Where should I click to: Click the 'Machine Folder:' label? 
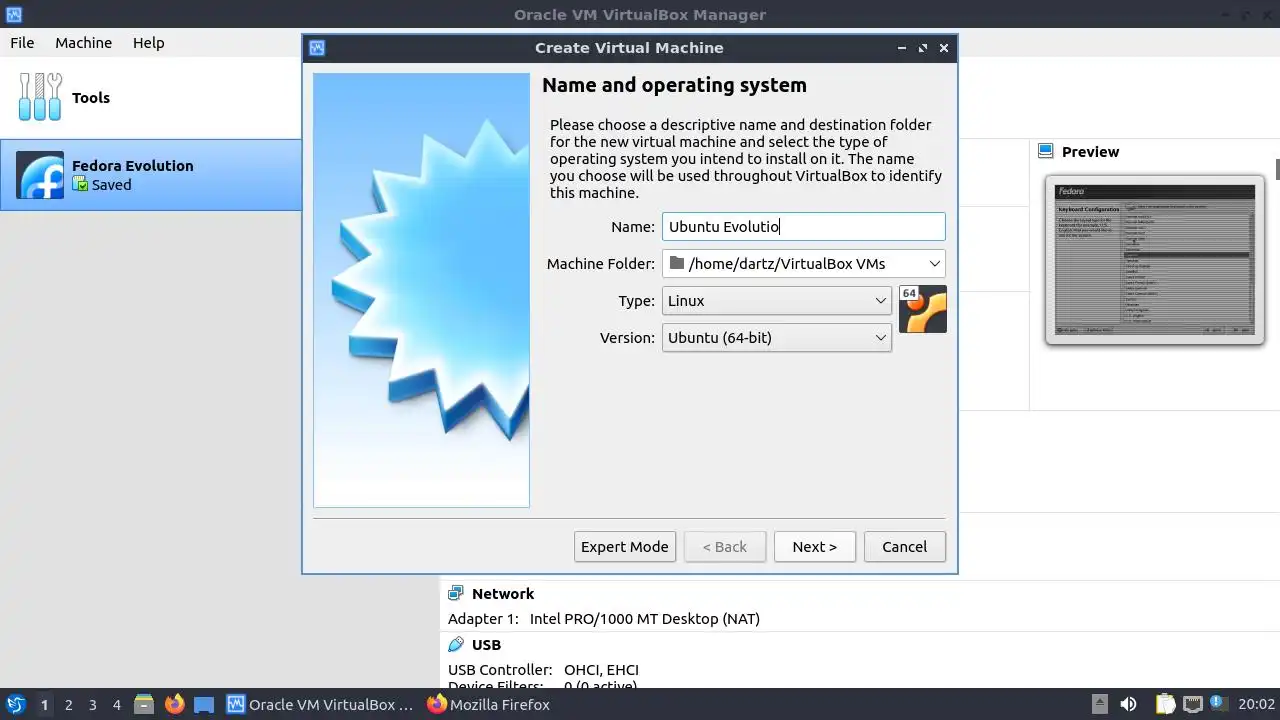click(x=601, y=264)
